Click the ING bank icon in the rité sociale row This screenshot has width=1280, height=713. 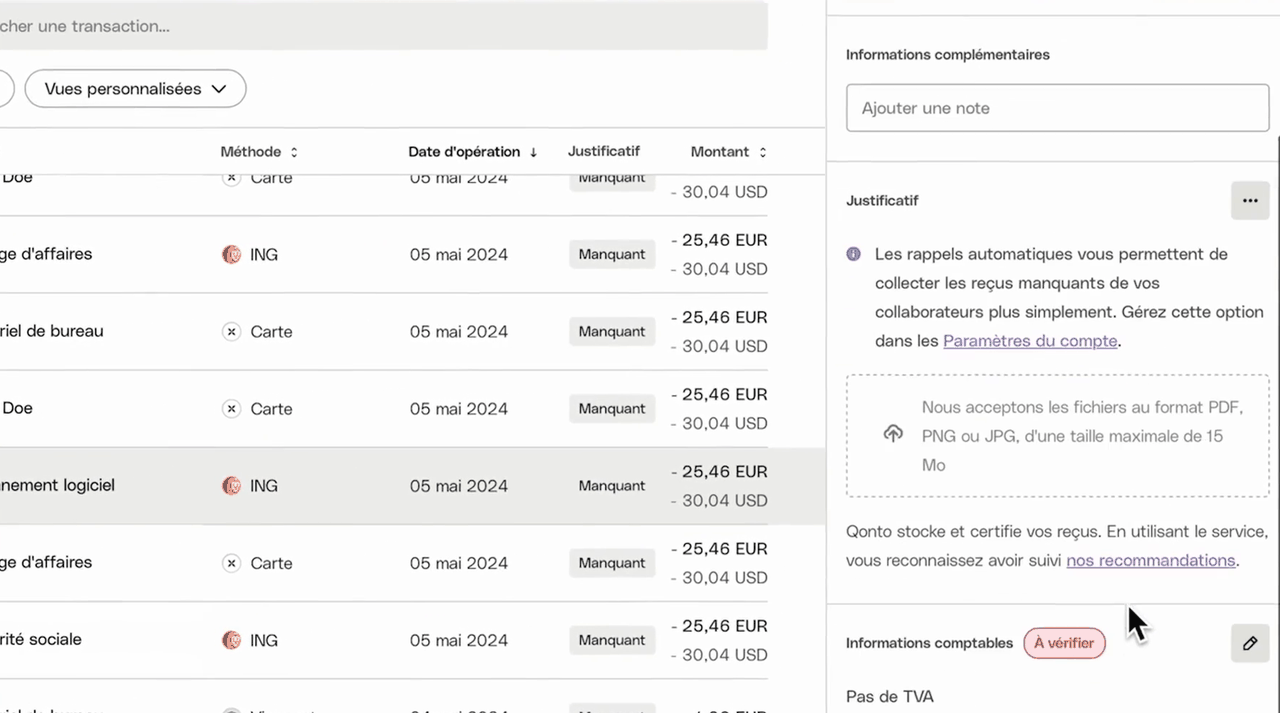(x=231, y=640)
